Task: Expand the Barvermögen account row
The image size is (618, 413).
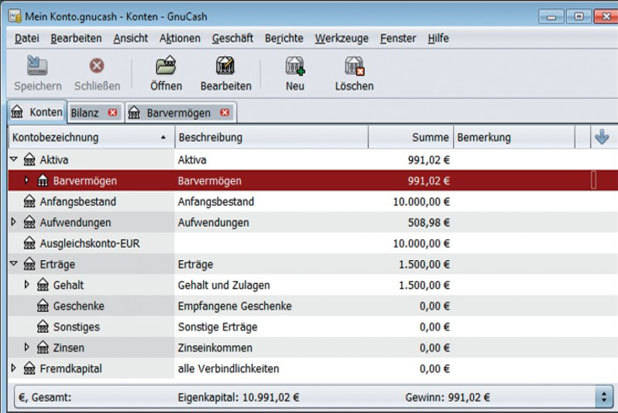Action: click(27, 180)
